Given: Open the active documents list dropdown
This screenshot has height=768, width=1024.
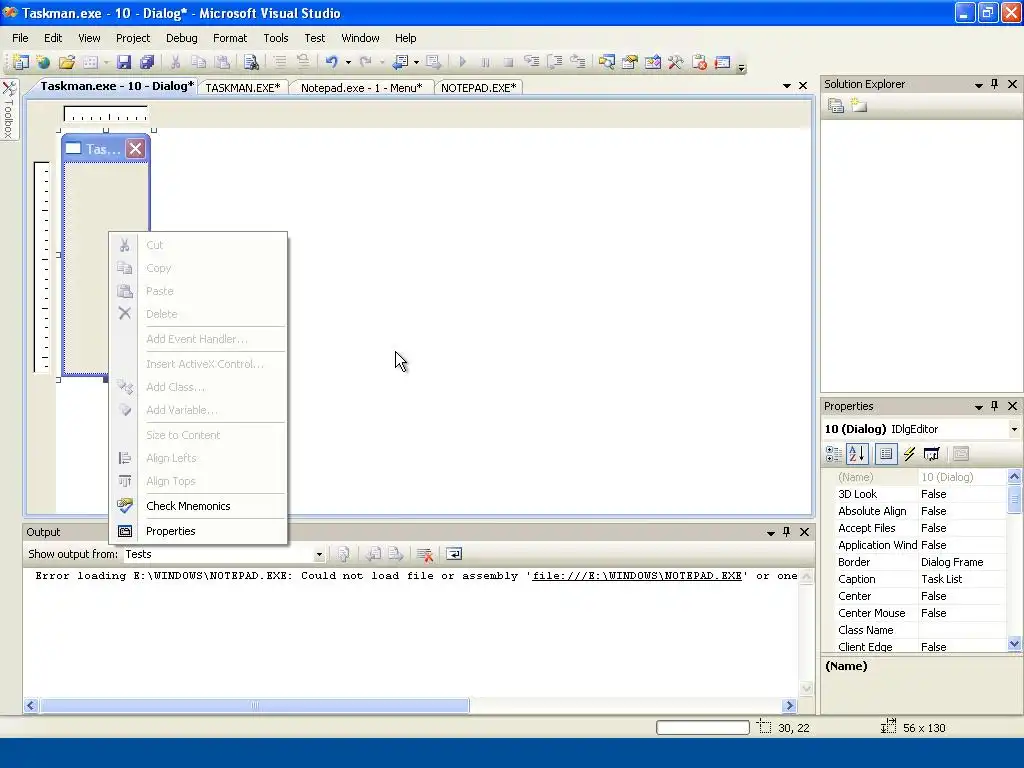Looking at the screenshot, I should (787, 86).
